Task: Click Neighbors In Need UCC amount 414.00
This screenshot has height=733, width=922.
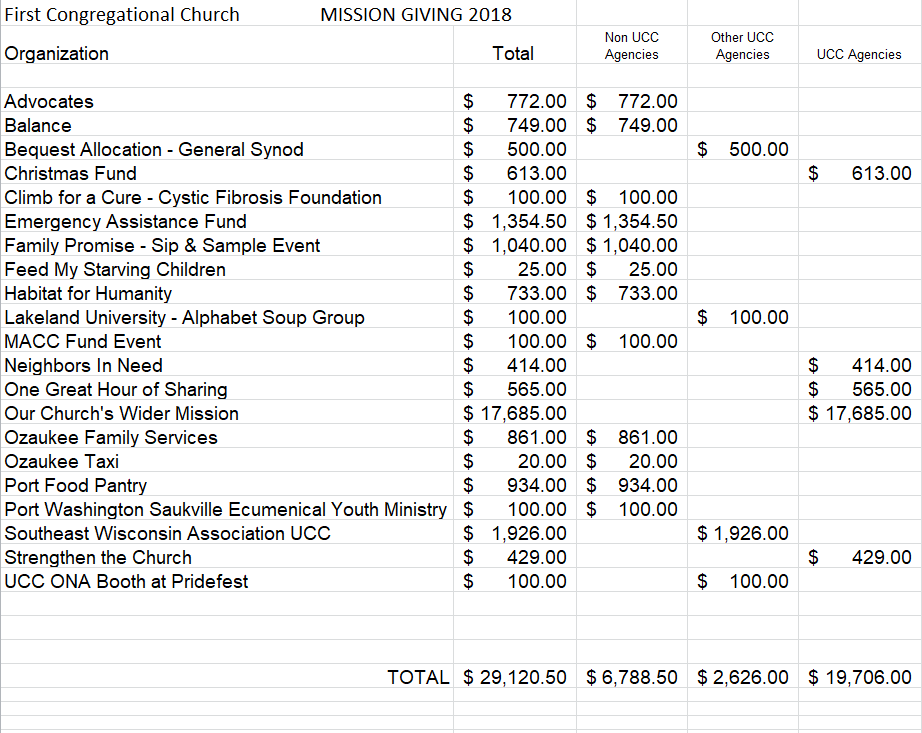Action: point(860,366)
